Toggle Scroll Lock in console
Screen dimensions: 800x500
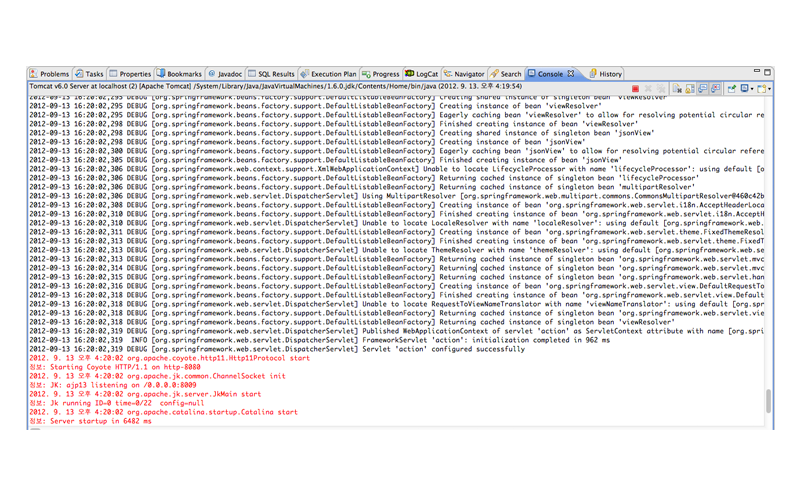(690, 89)
